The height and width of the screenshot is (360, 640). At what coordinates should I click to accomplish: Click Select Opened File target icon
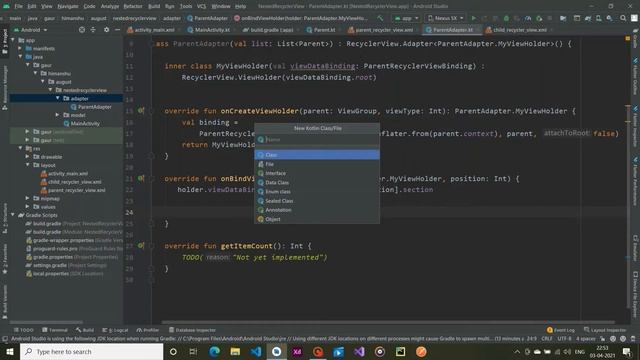pyautogui.click(x=82, y=30)
